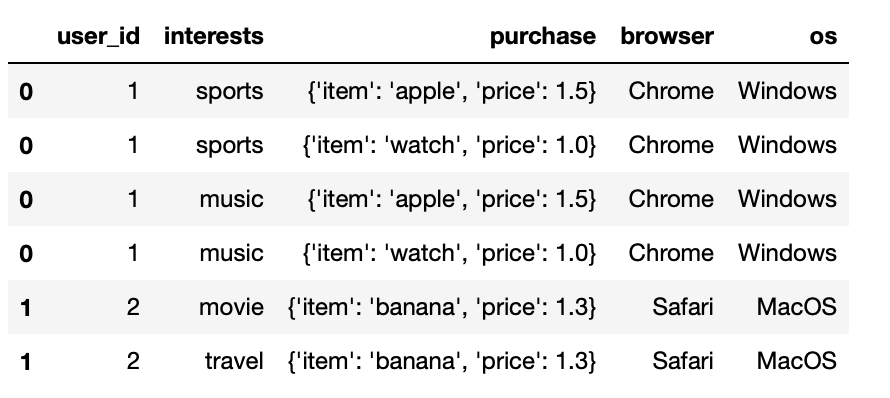This screenshot has height=398, width=890.
Task: Select the movie interests cell
Action: [231, 307]
